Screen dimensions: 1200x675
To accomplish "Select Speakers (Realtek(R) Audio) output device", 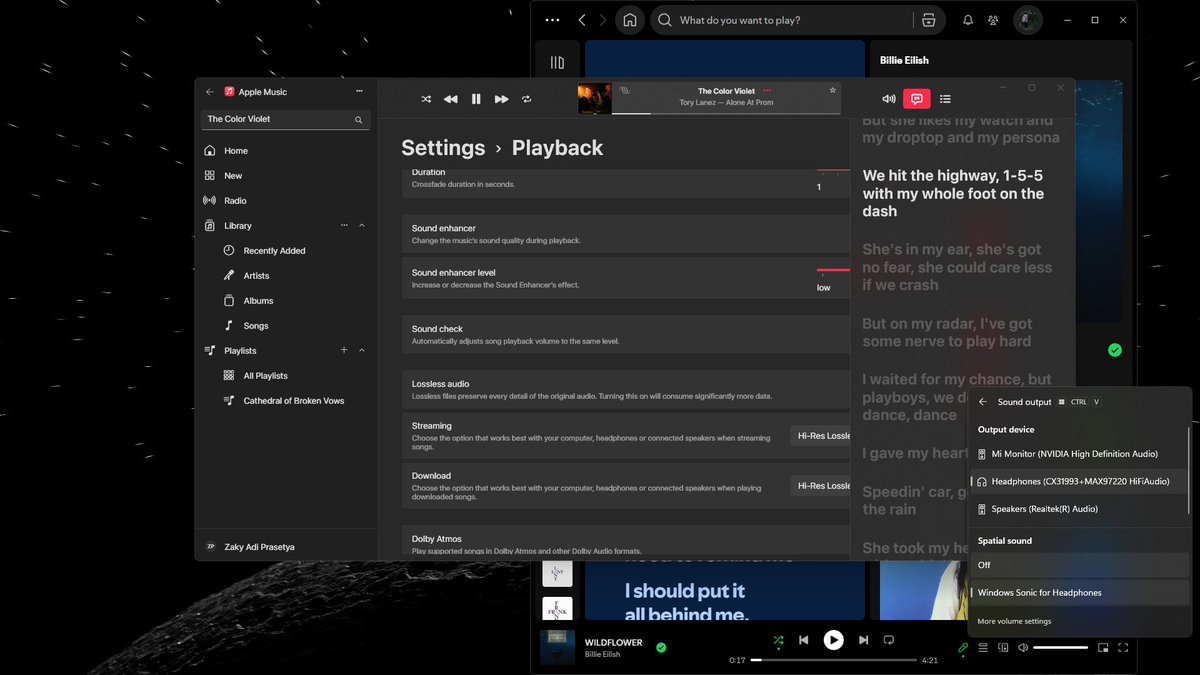I will click(1080, 509).
